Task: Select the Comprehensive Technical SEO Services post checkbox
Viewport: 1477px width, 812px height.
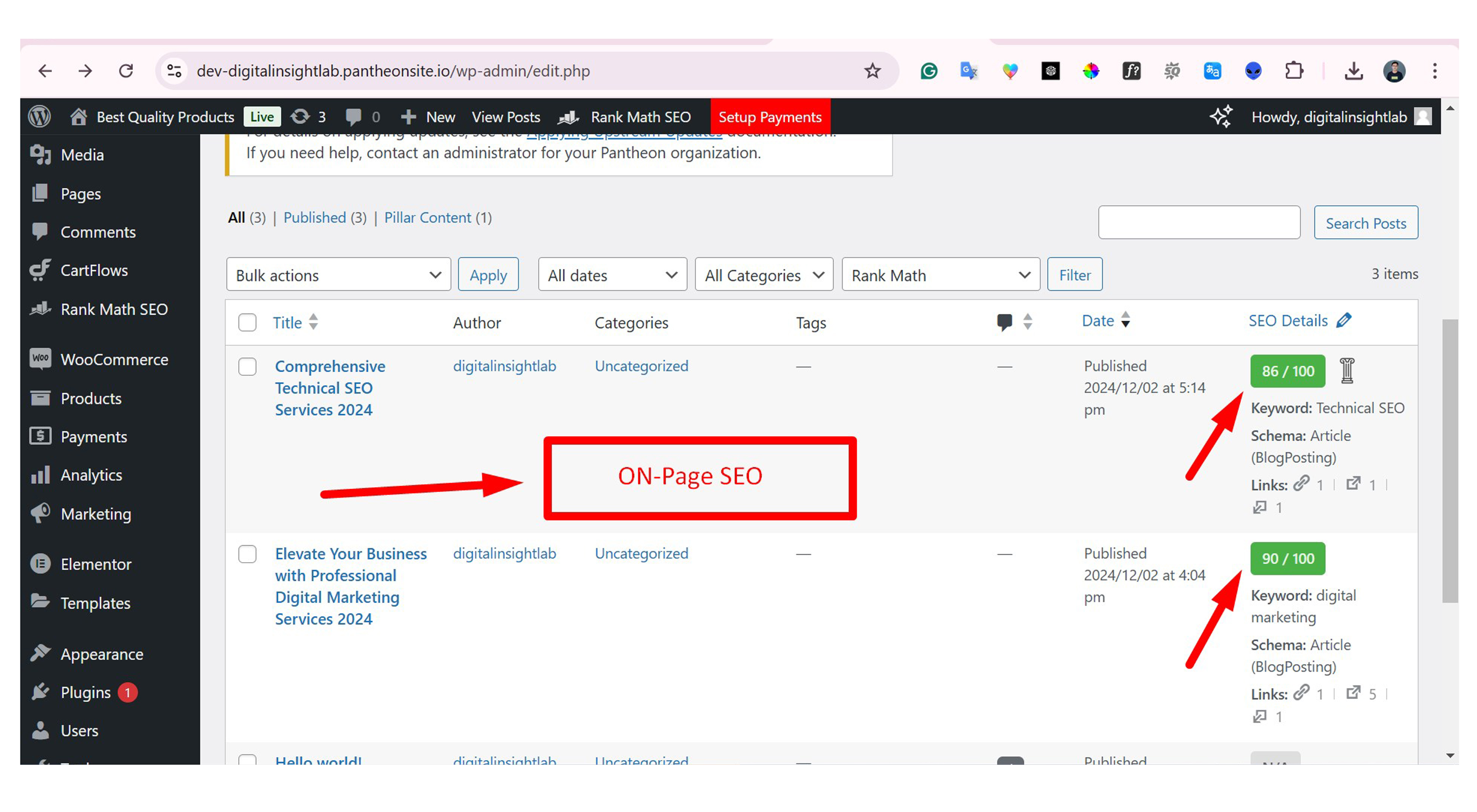Action: pyautogui.click(x=247, y=367)
